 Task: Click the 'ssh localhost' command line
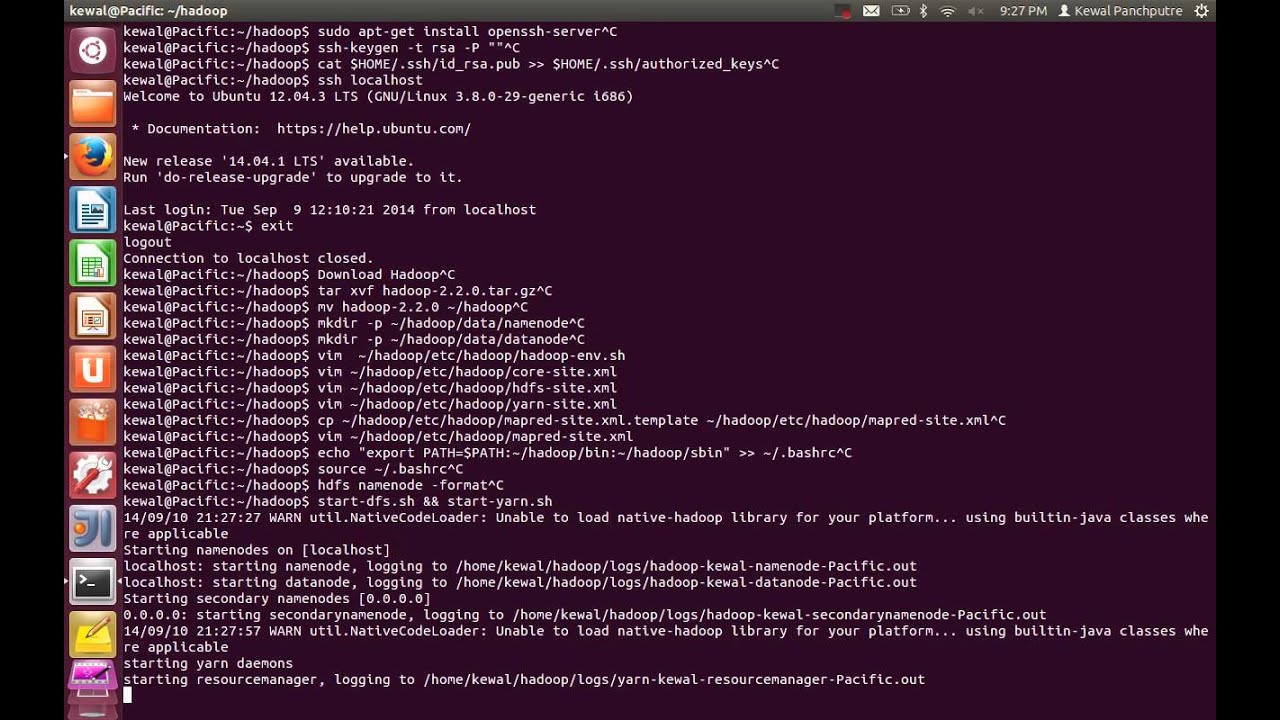(273, 80)
